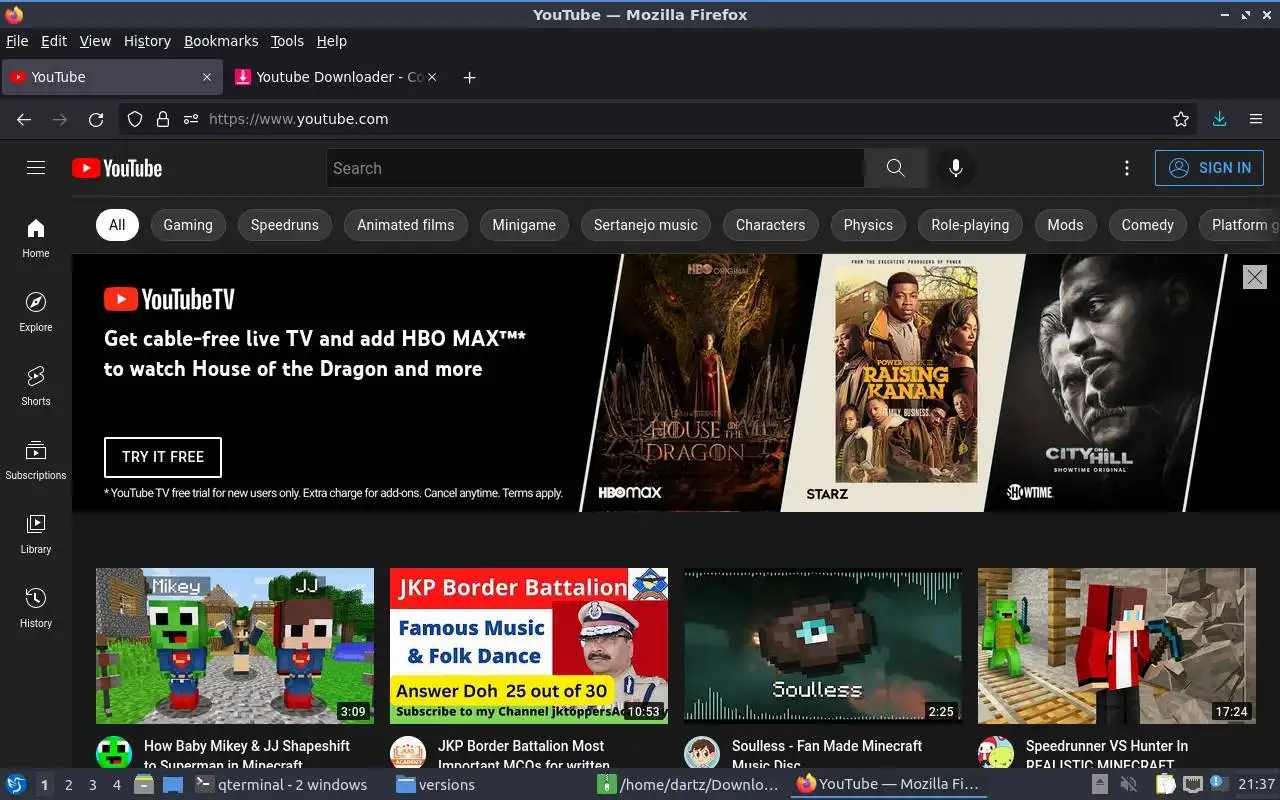The width and height of the screenshot is (1280, 800).
Task: Open History in the sidebar
Action: [36, 608]
